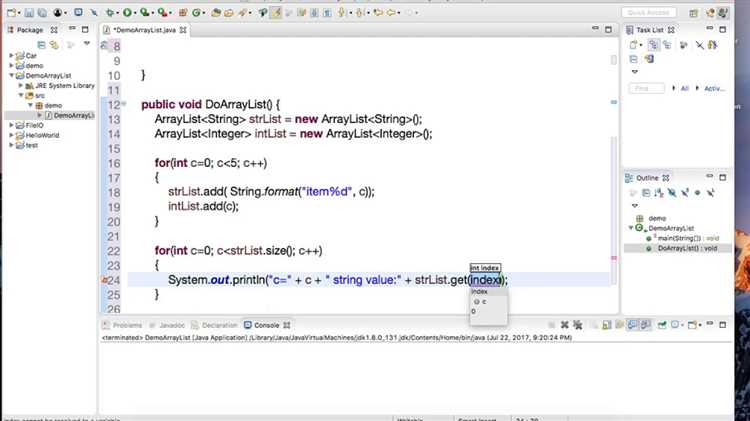Toggle Scheduled presentation in Task List
Viewport: 750px width, 421px height.
pos(667,45)
